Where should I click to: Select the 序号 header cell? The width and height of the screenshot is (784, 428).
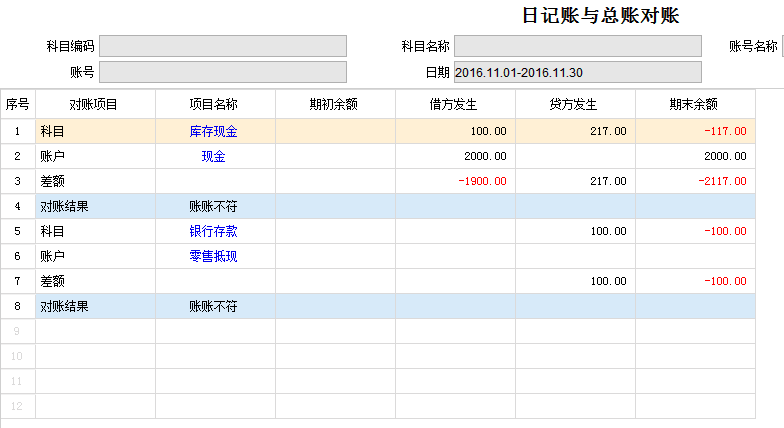pyautogui.click(x=18, y=104)
